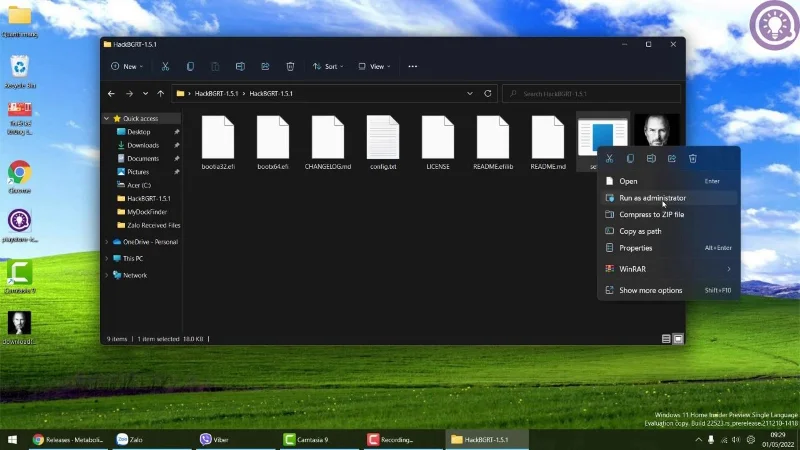Choose Compress to ZIP file

(669, 215)
